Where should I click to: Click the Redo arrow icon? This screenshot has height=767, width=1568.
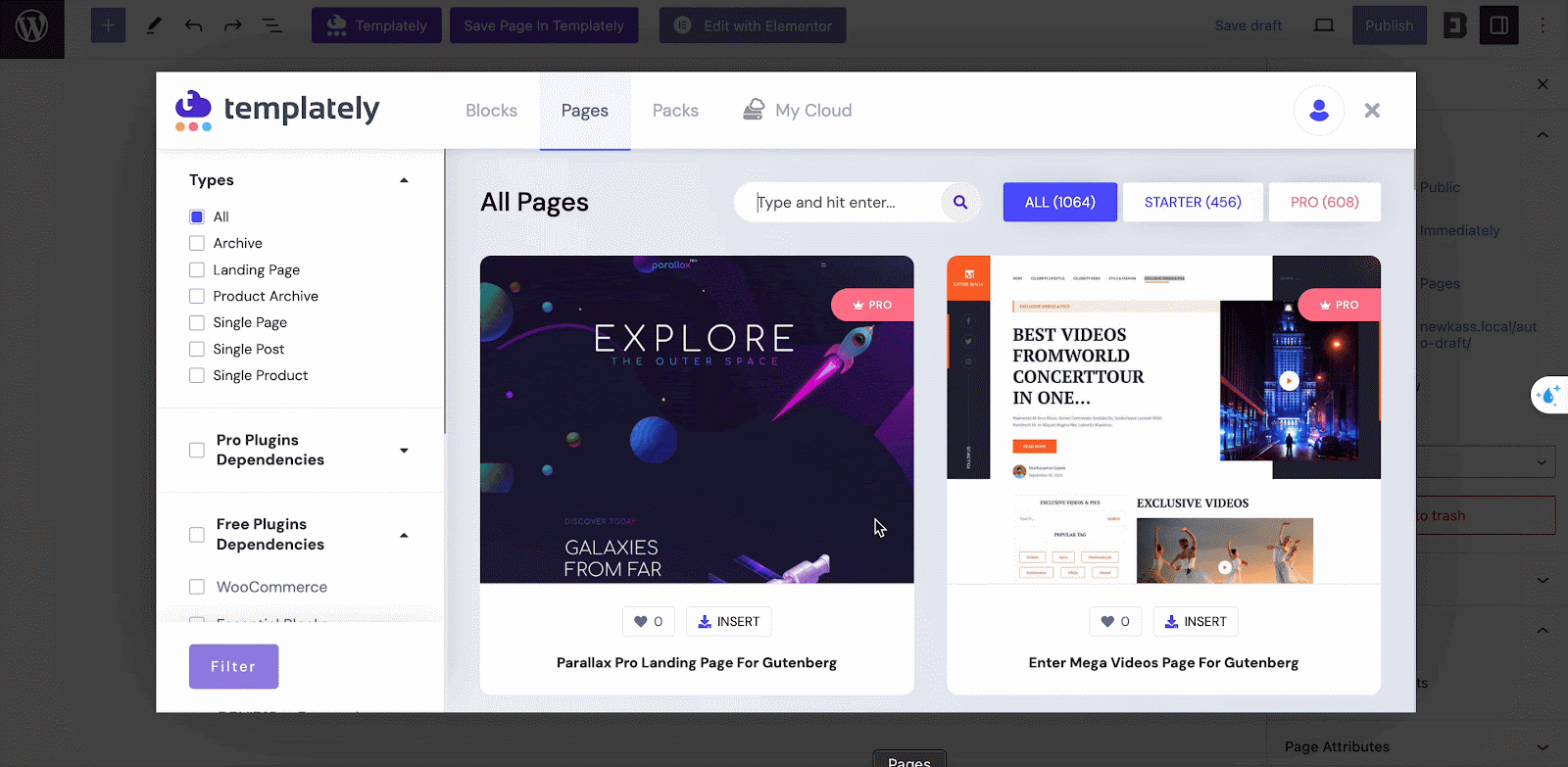pyautogui.click(x=232, y=25)
